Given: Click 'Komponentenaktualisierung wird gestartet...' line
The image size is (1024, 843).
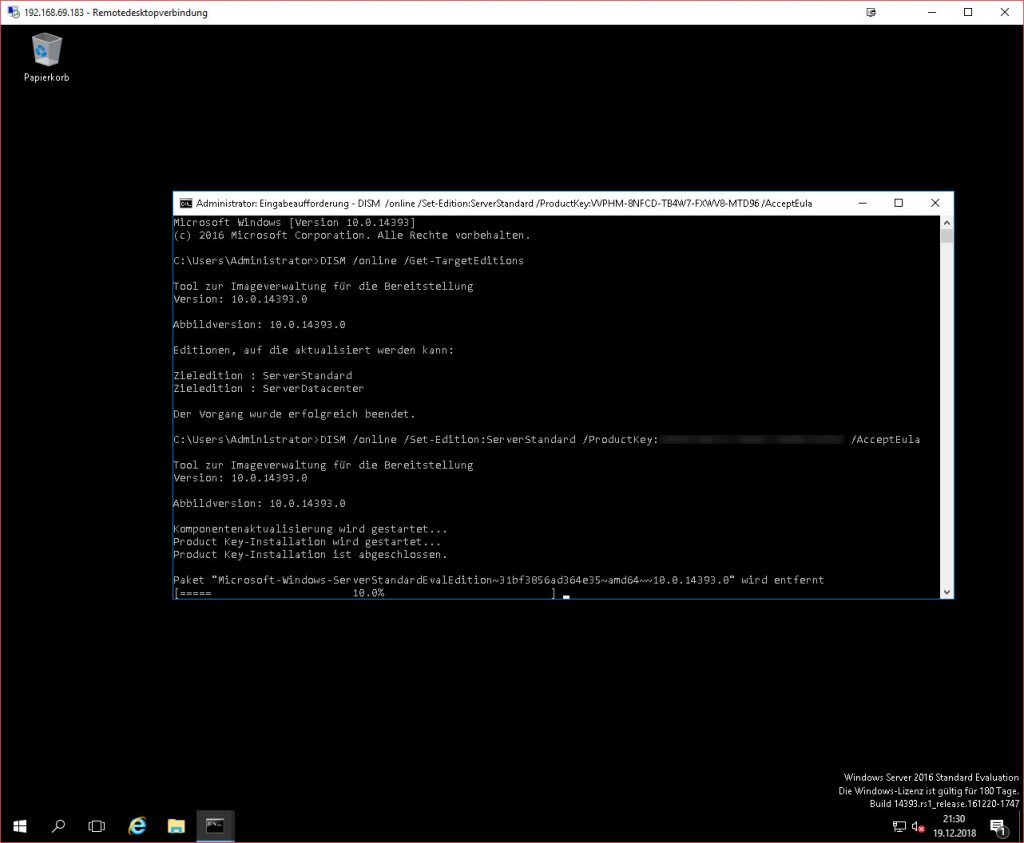Looking at the screenshot, I should coord(310,529).
